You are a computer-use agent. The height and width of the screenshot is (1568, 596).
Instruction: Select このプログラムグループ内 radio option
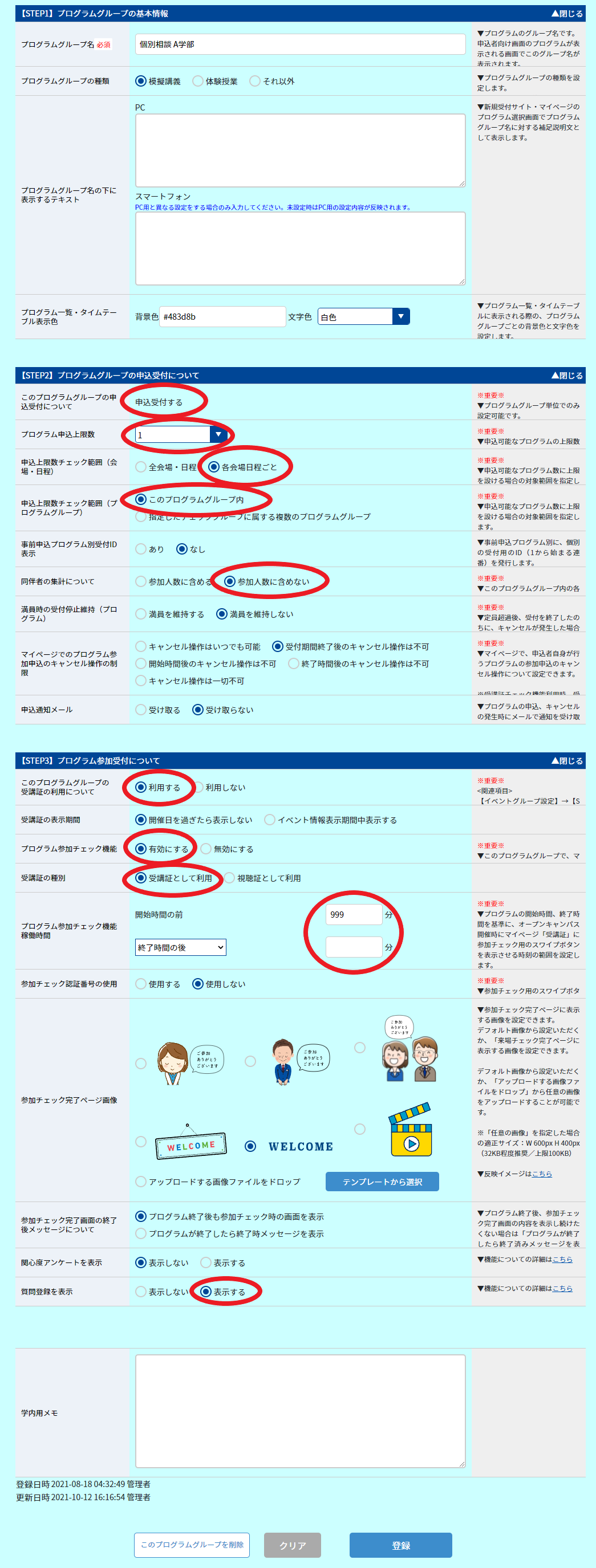click(141, 499)
